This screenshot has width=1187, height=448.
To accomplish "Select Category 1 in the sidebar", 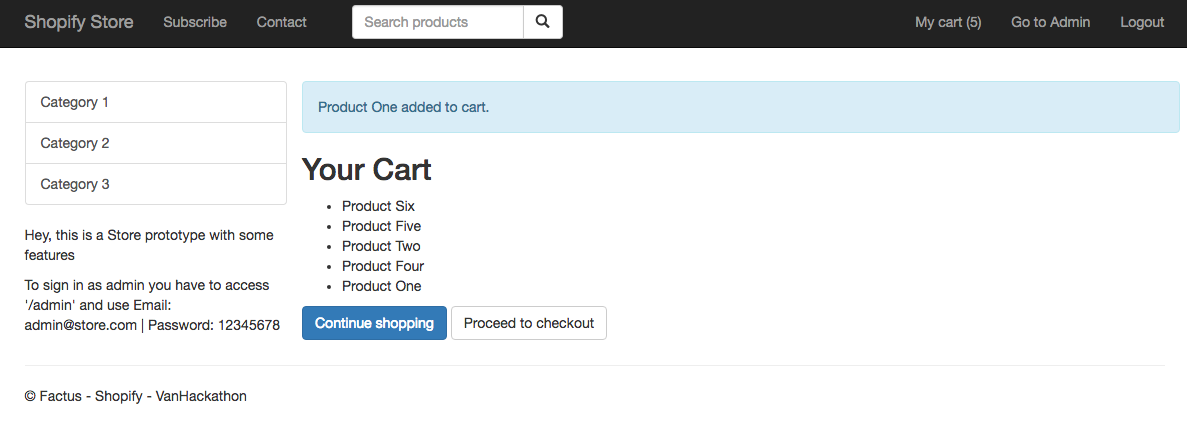I will (x=156, y=102).
